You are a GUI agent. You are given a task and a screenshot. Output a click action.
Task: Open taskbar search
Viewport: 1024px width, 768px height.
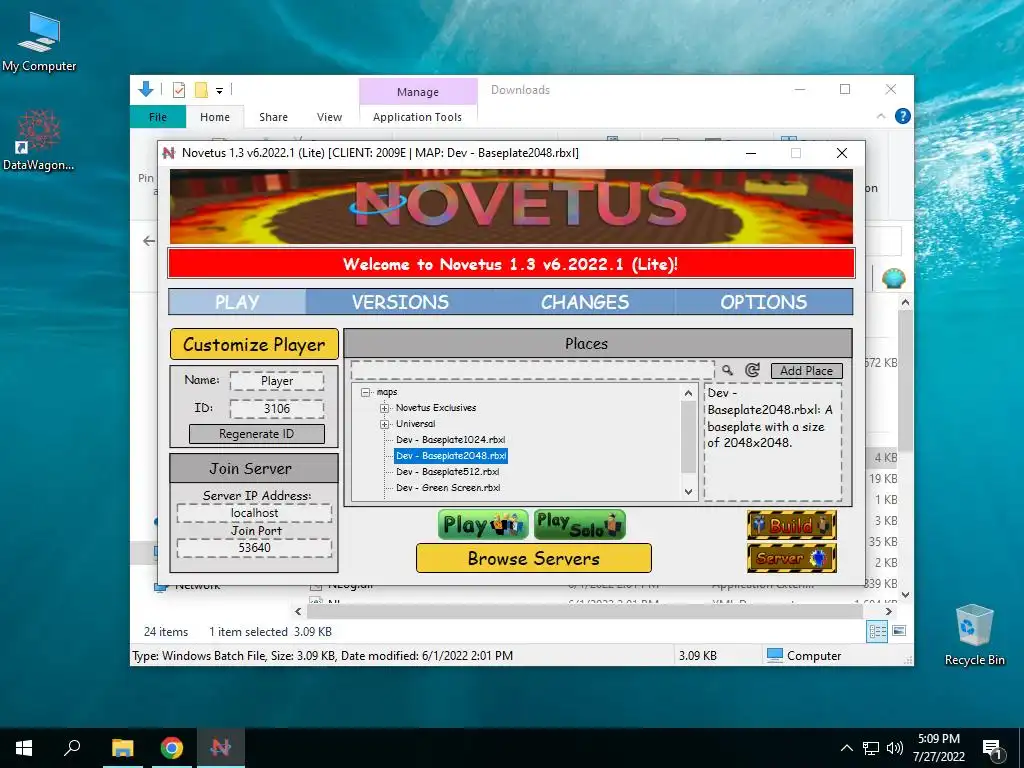coord(72,748)
